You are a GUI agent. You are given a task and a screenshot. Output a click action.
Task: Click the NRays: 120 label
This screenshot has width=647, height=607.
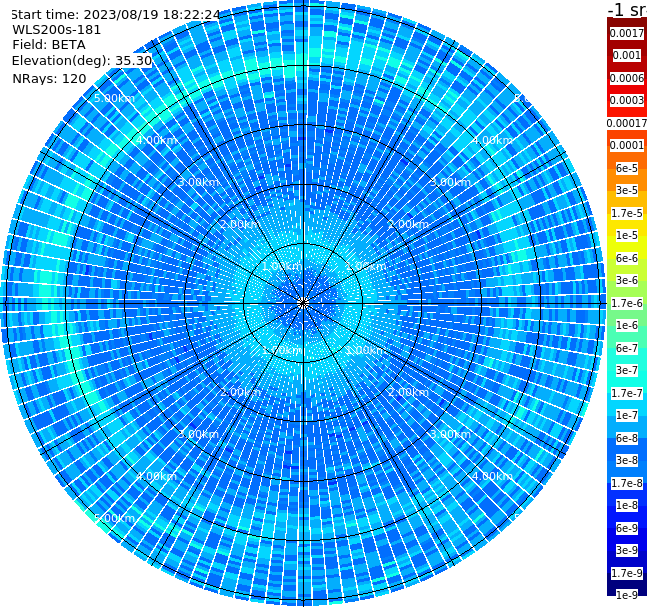tap(49, 78)
